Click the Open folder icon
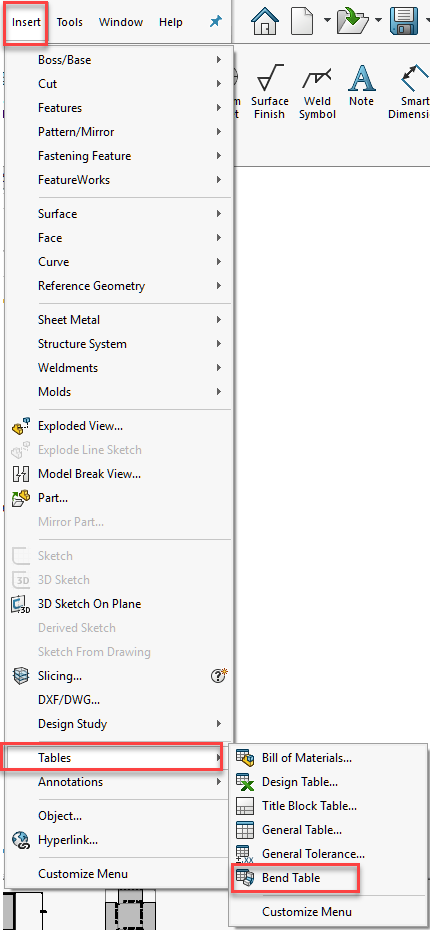This screenshot has width=430, height=930. click(353, 21)
